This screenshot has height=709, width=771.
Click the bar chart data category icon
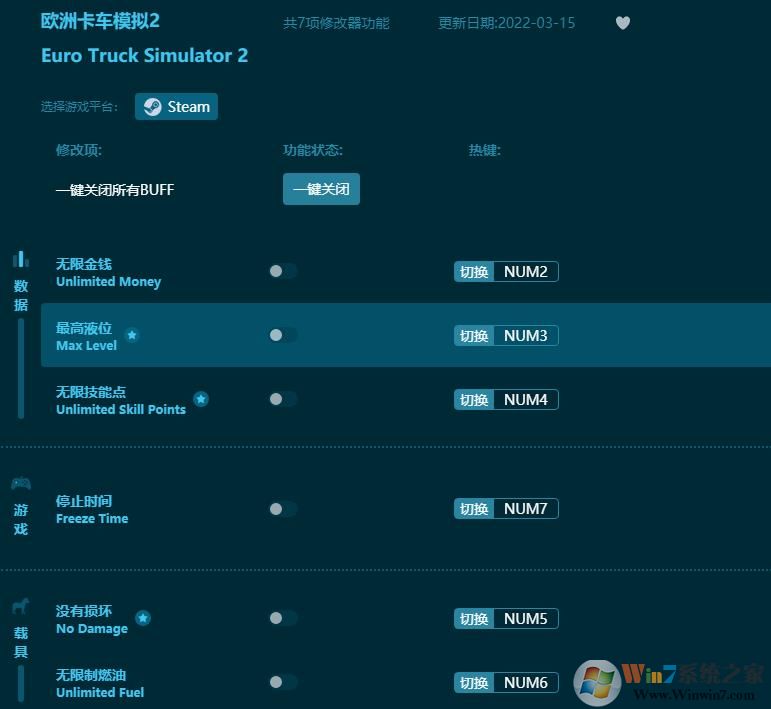click(21, 259)
